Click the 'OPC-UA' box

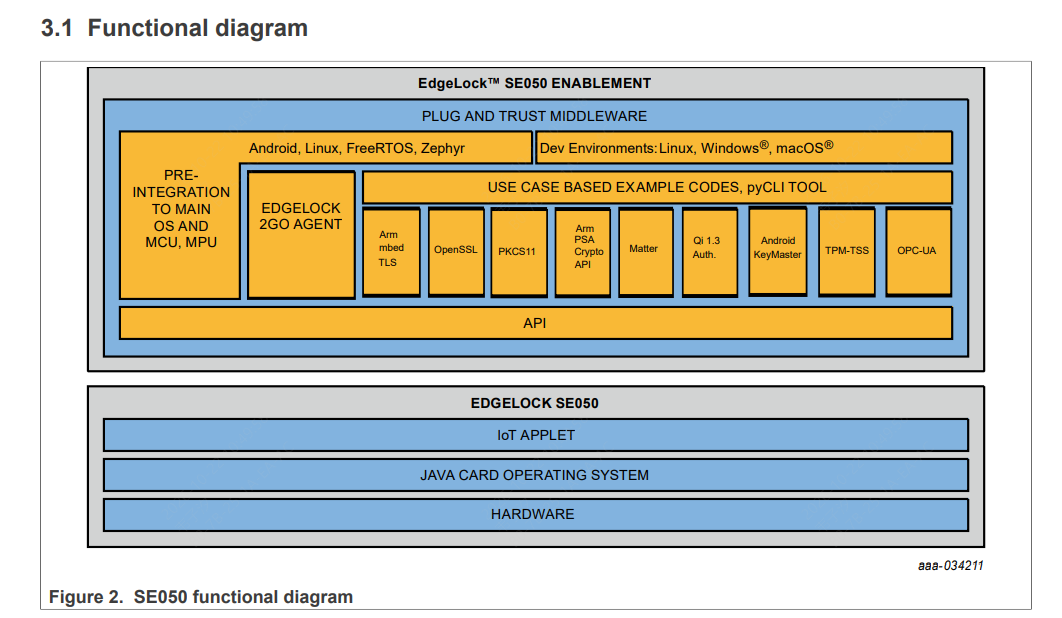click(x=918, y=252)
